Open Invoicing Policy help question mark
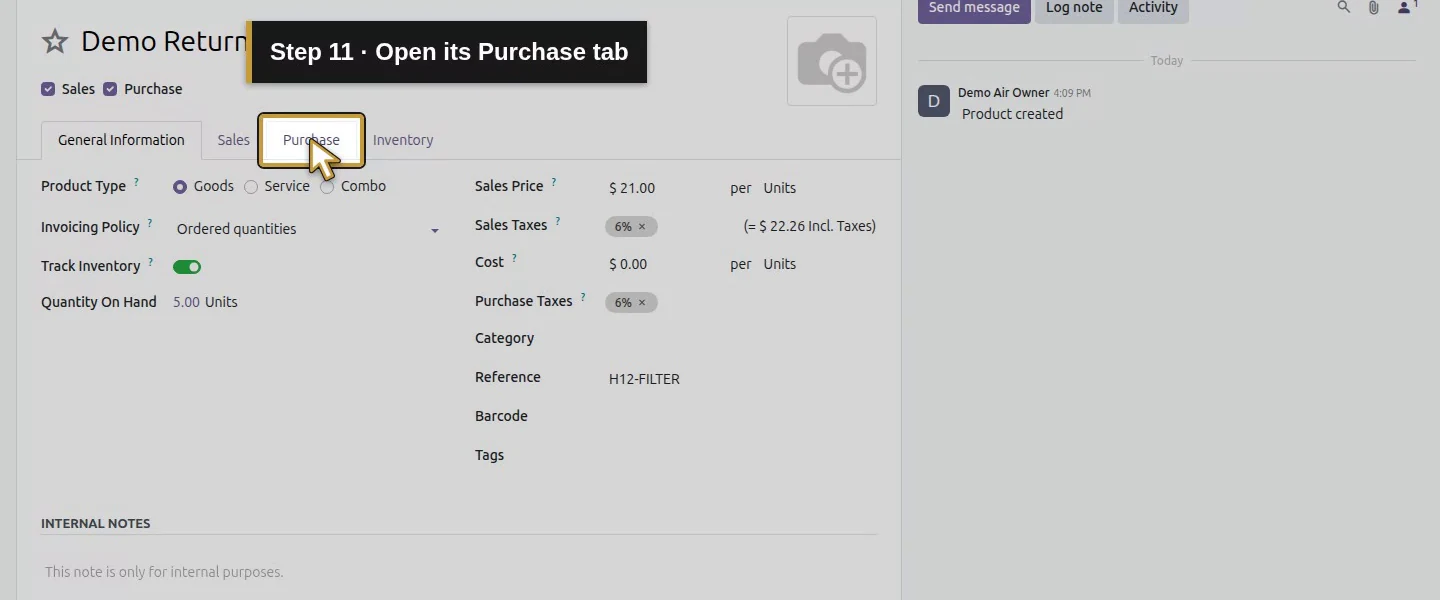 [x=150, y=224]
